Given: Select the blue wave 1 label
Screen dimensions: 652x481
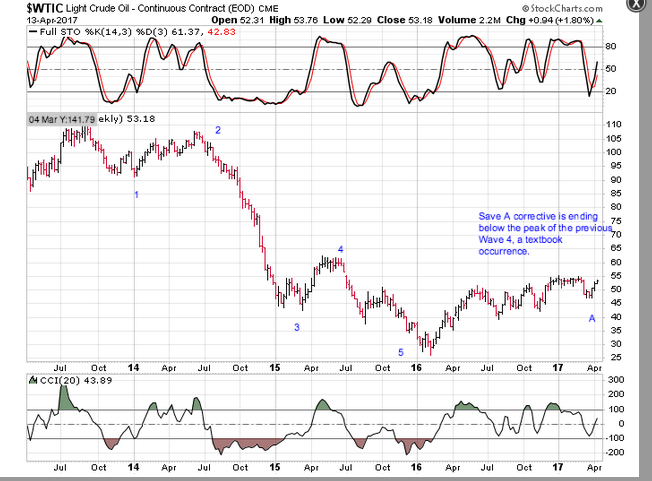Looking at the screenshot, I should click(x=137, y=195).
